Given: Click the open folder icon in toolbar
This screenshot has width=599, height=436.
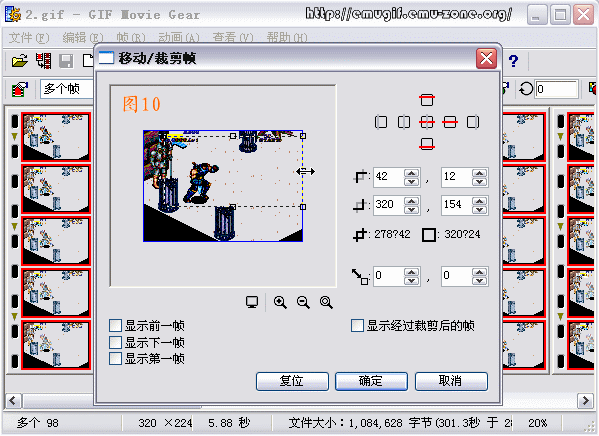Looking at the screenshot, I should pos(19,61).
